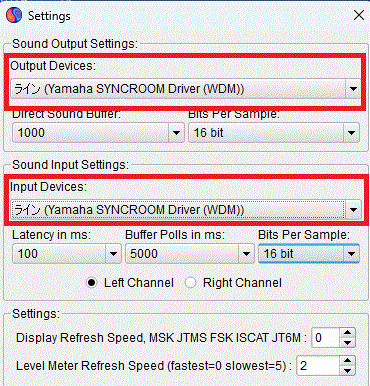This screenshot has width=370, height=386.
Task: Close the Settings window
Action: [359, 15]
